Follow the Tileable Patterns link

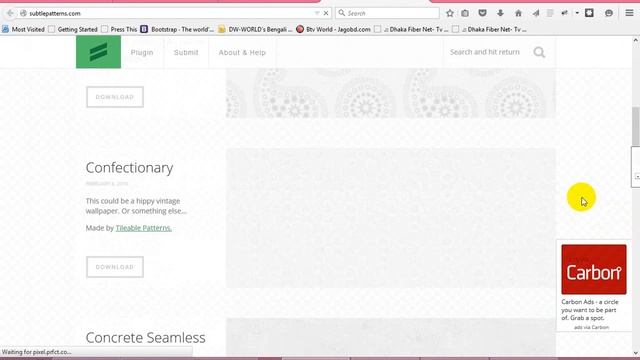tap(144, 228)
